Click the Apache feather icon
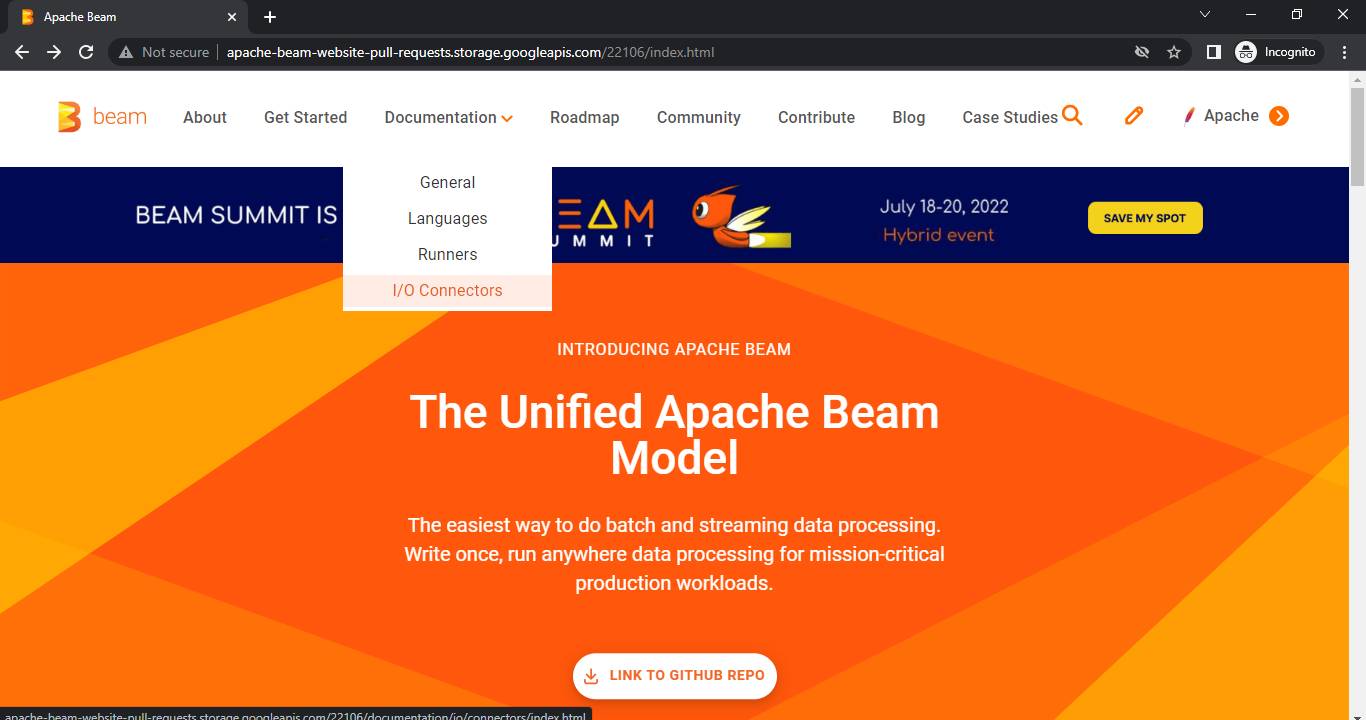1366x720 pixels. 1189,115
